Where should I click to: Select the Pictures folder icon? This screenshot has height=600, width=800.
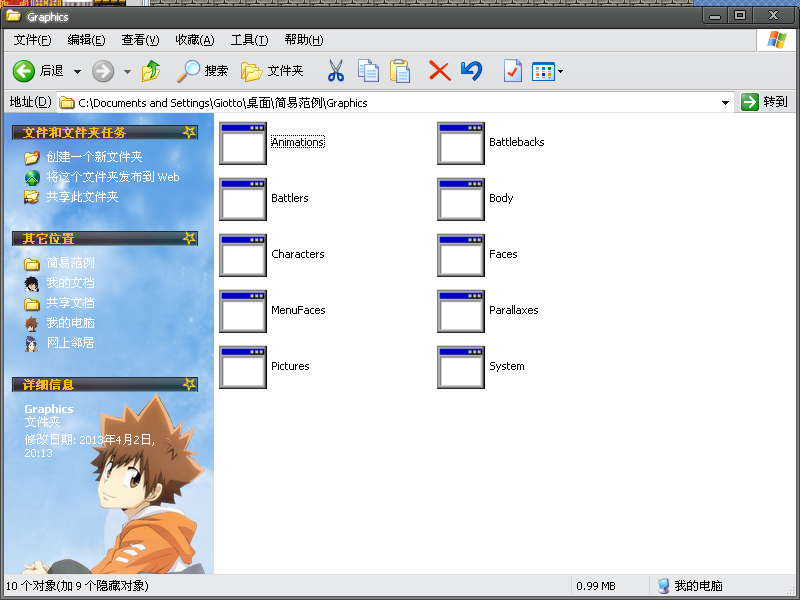(243, 367)
